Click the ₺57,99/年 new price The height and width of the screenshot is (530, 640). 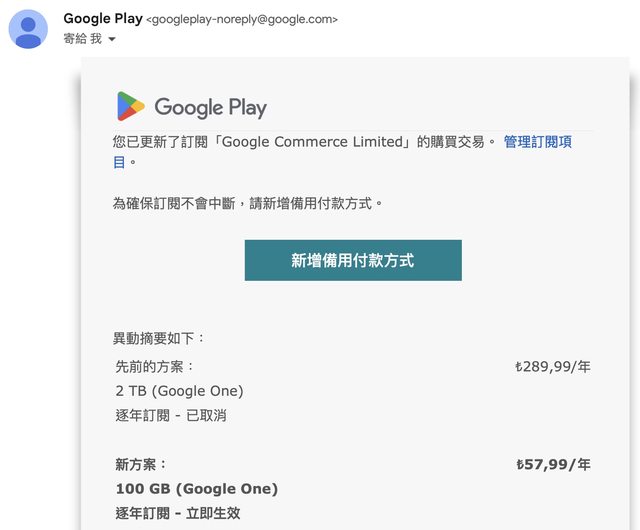tap(553, 464)
